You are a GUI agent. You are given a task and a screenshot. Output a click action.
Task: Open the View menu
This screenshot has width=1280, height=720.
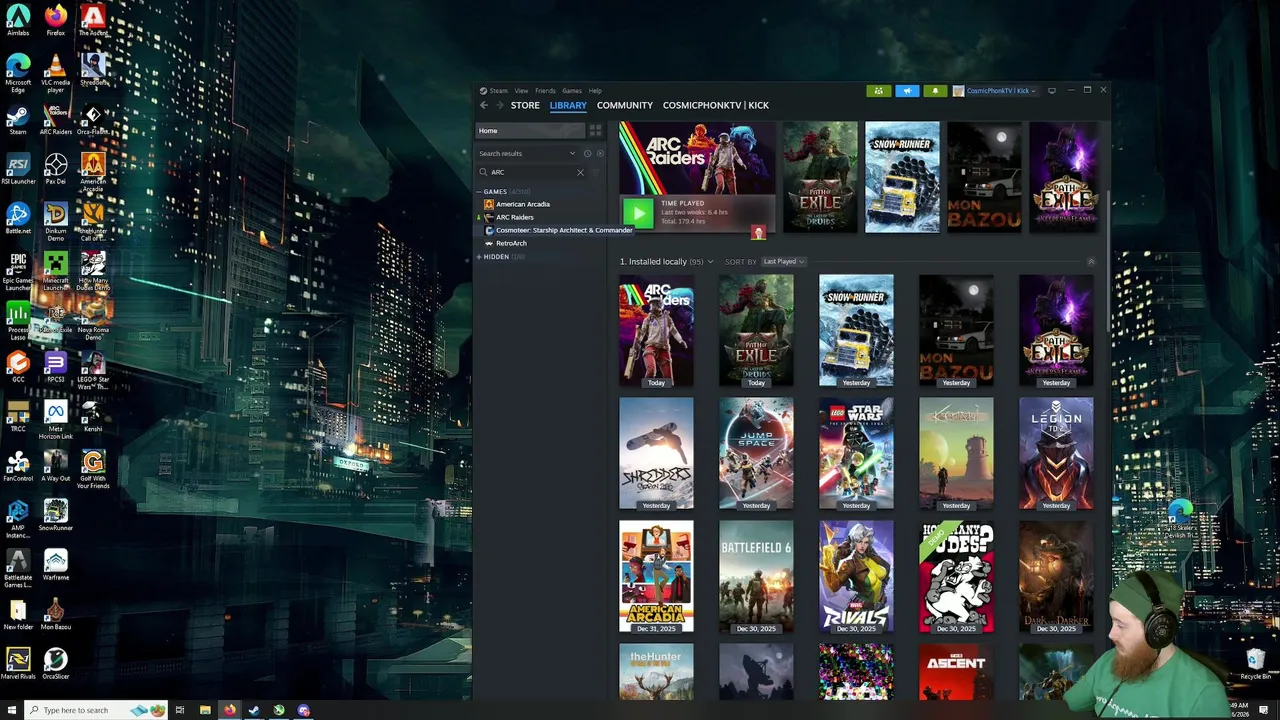pos(521,91)
